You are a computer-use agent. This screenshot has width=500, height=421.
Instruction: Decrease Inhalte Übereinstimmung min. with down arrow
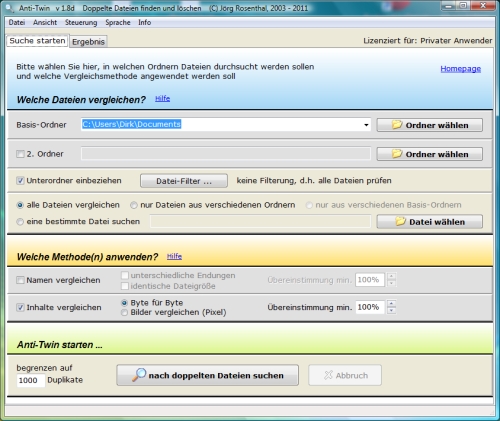pyautogui.click(x=392, y=310)
